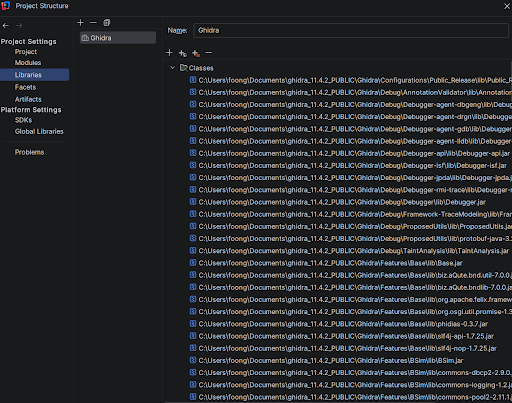Click the Copy library icon

click(107, 23)
